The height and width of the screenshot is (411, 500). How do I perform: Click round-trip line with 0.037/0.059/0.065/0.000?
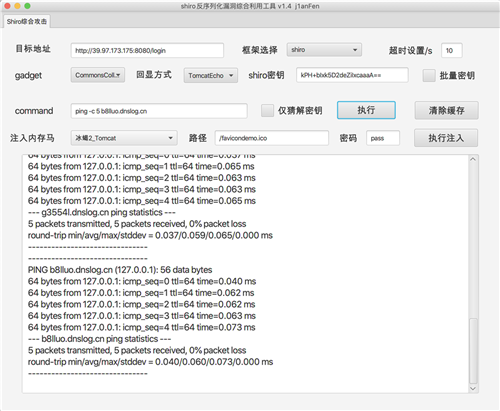point(150,235)
